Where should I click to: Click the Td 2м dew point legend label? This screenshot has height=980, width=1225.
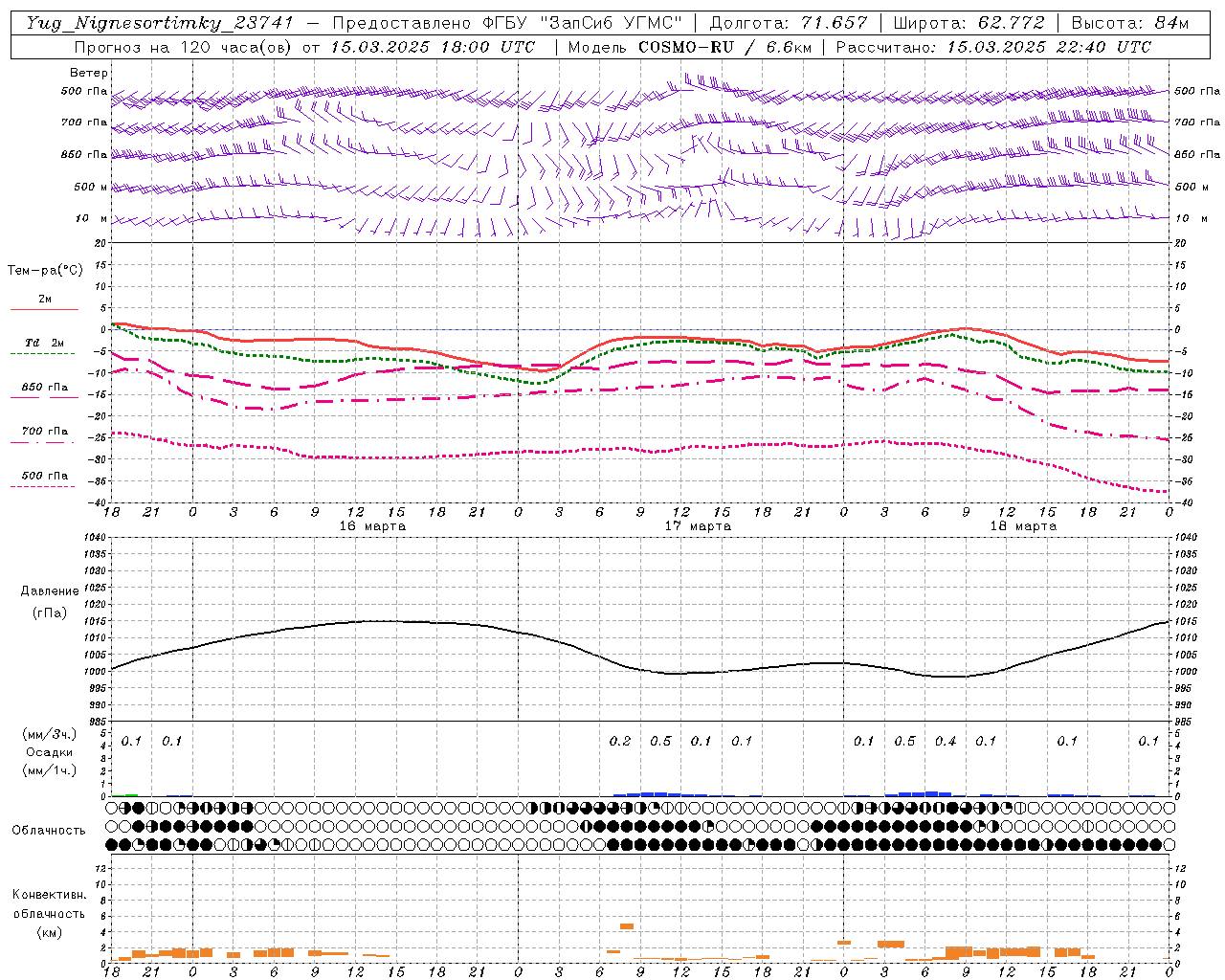[x=44, y=343]
